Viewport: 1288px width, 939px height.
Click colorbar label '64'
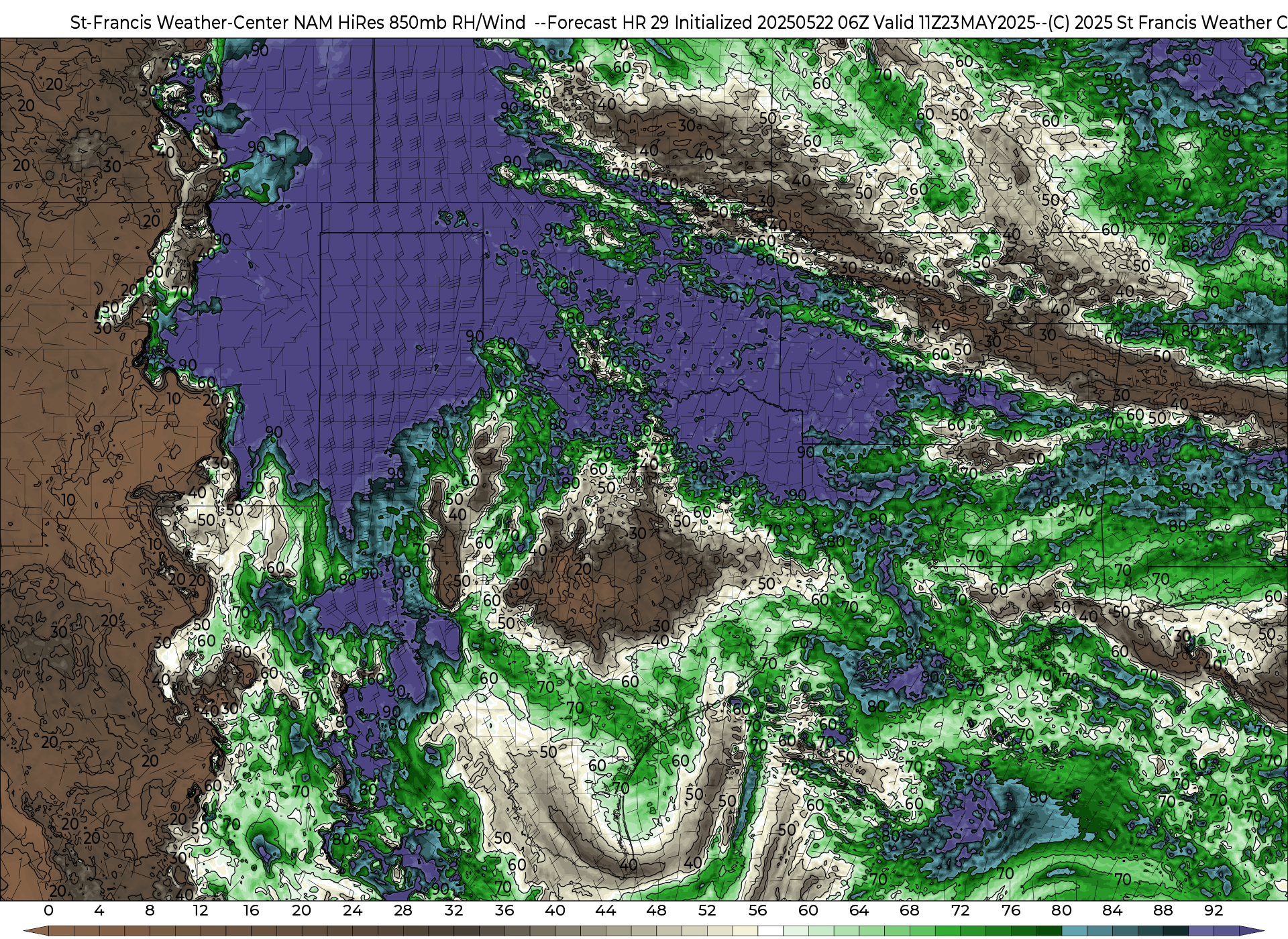pos(859,911)
